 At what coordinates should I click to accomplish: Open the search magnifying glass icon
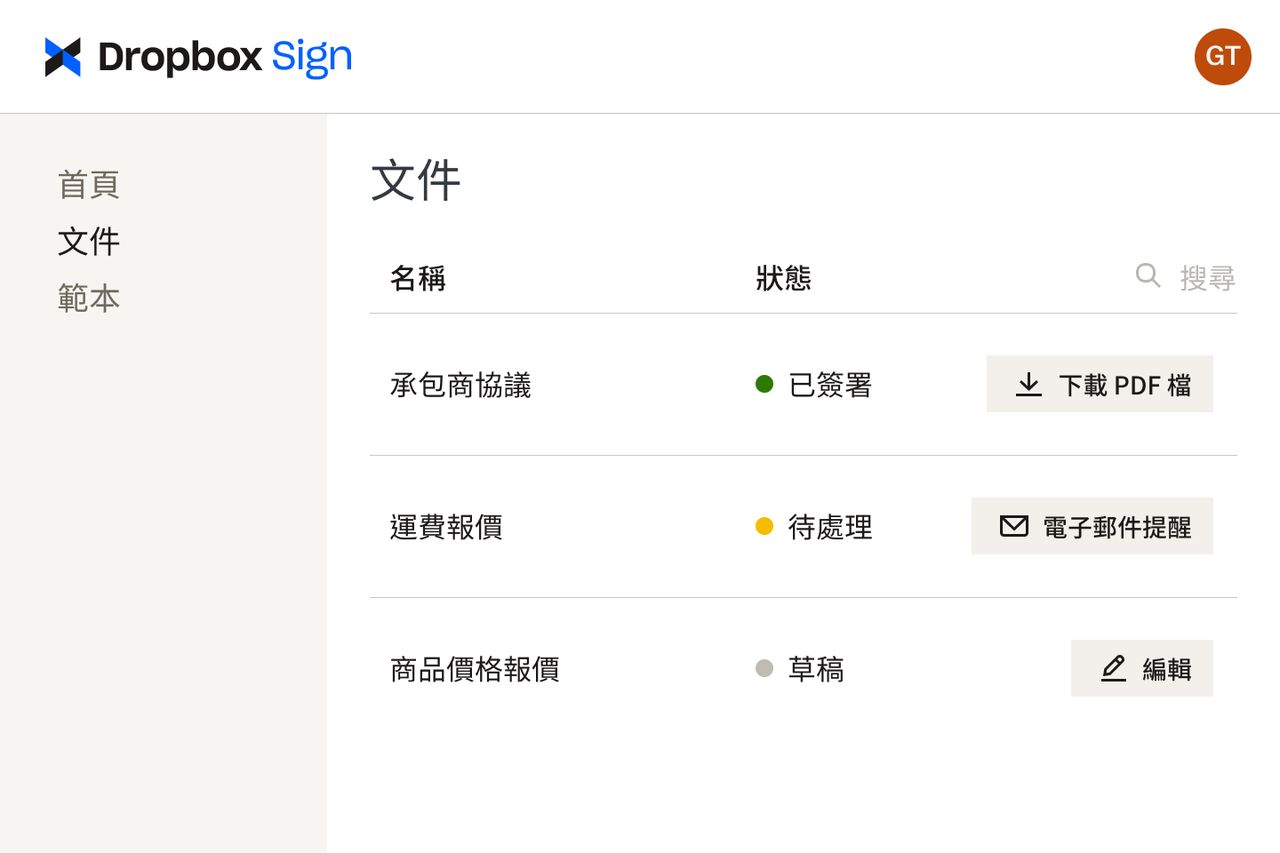(1146, 276)
